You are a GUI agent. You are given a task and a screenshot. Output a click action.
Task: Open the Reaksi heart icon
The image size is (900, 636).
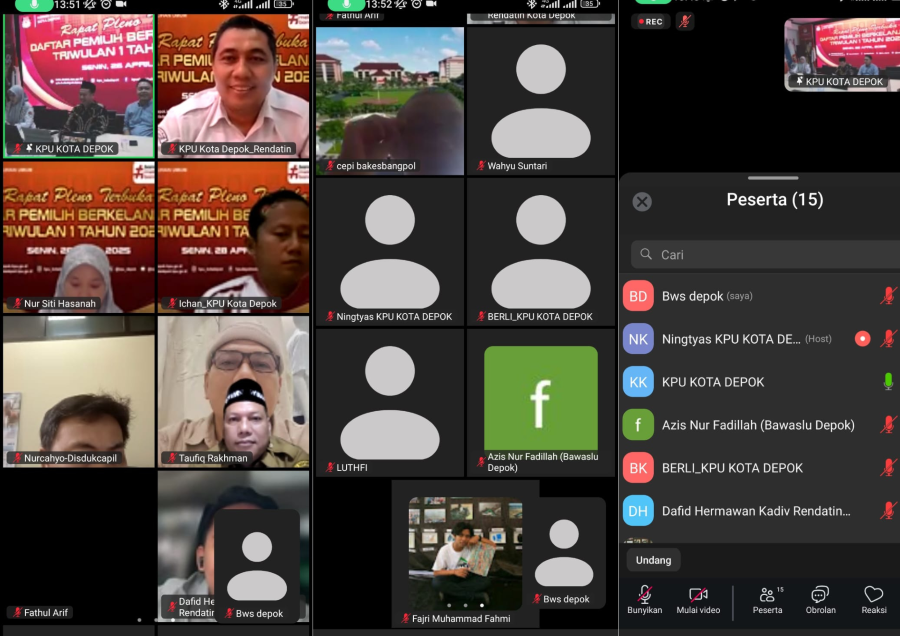[x=873, y=600]
